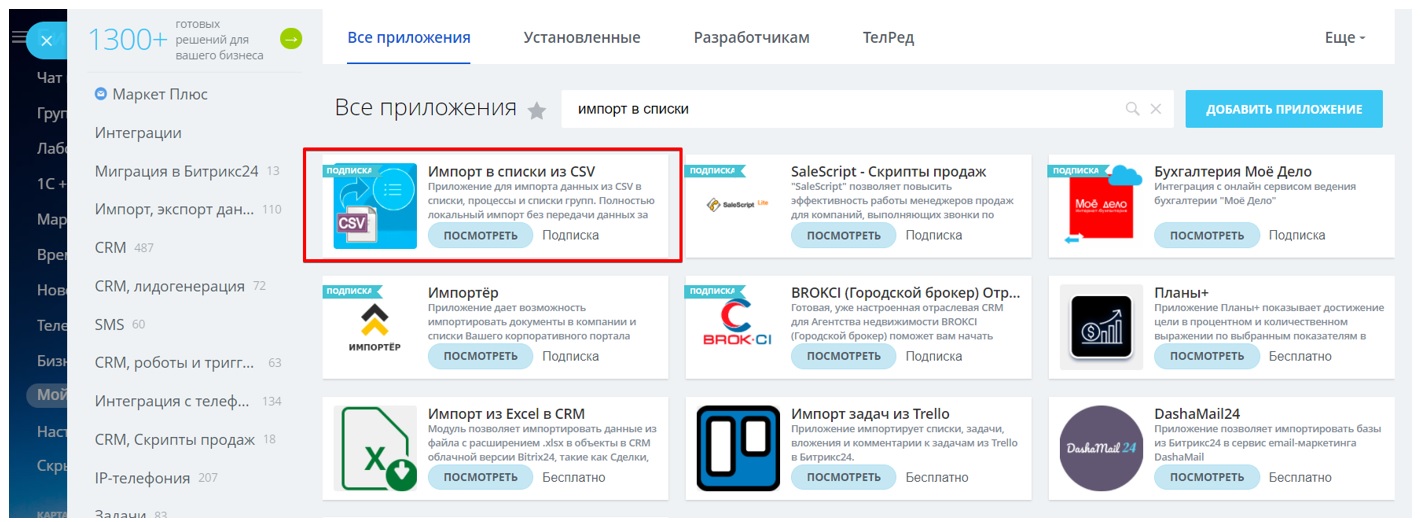Click into the app search input field

pyautogui.click(x=840, y=109)
